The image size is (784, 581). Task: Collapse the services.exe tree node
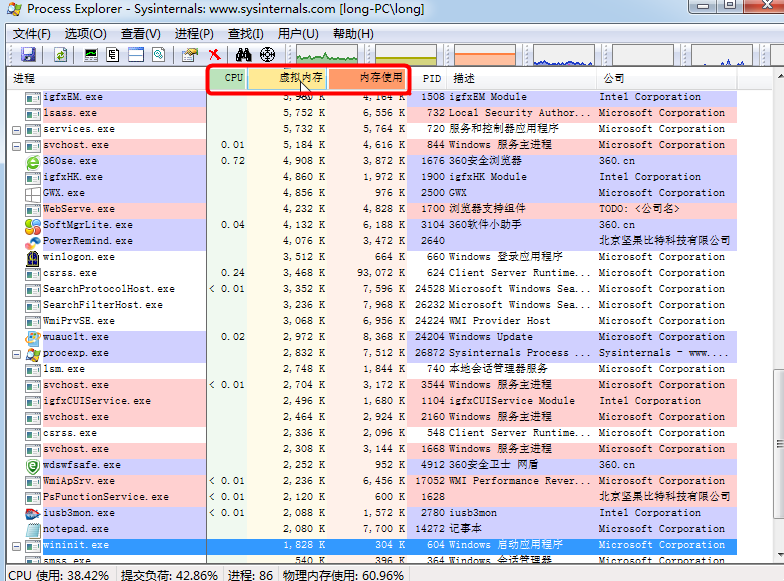click(x=16, y=130)
